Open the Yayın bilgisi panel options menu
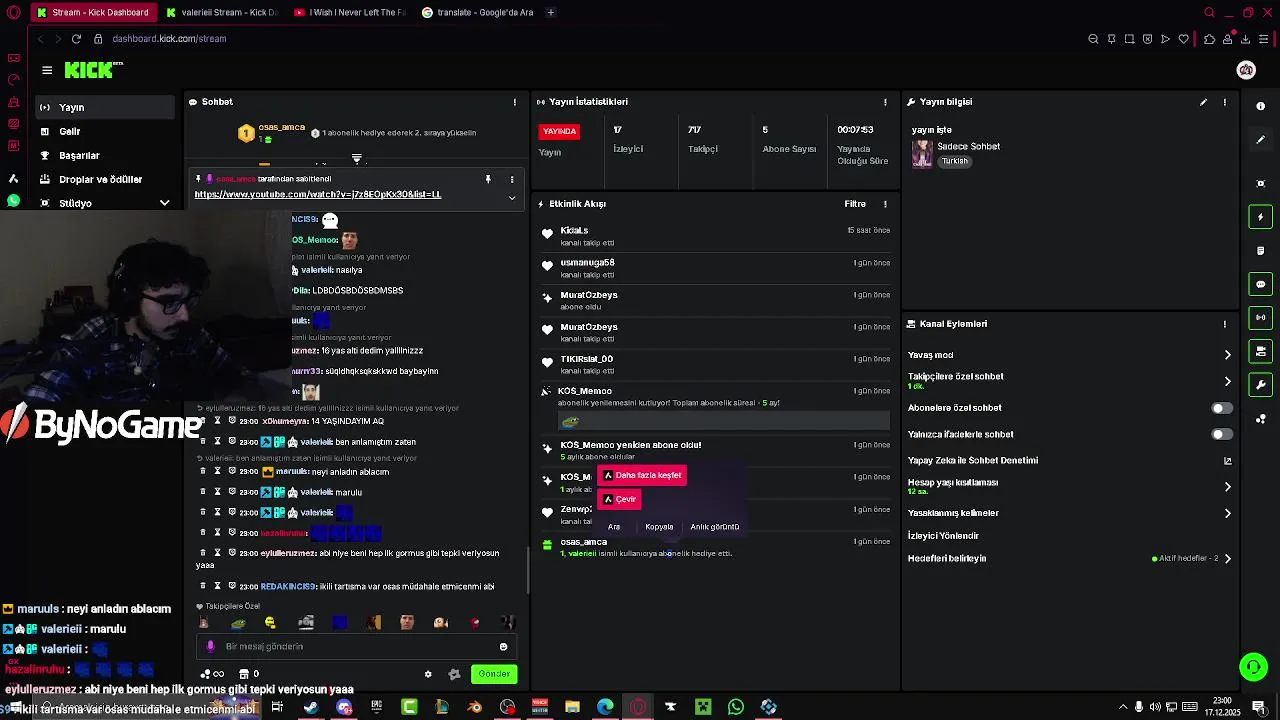This screenshot has width=1280, height=720. click(x=1224, y=102)
